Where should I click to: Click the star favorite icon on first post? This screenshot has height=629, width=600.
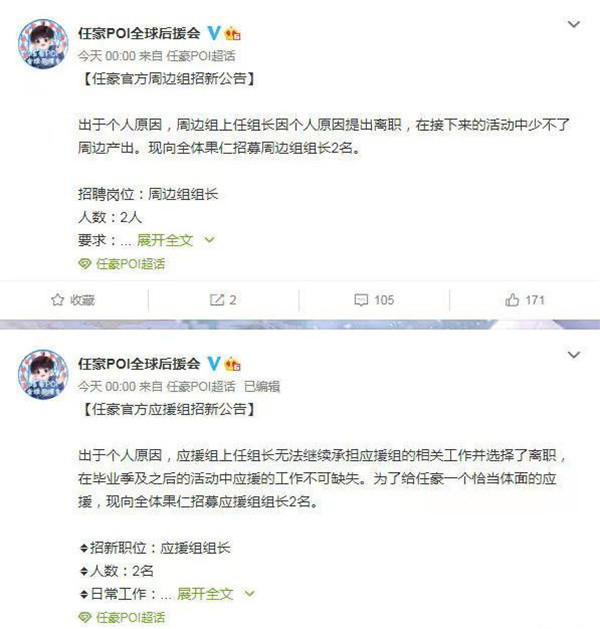57,300
